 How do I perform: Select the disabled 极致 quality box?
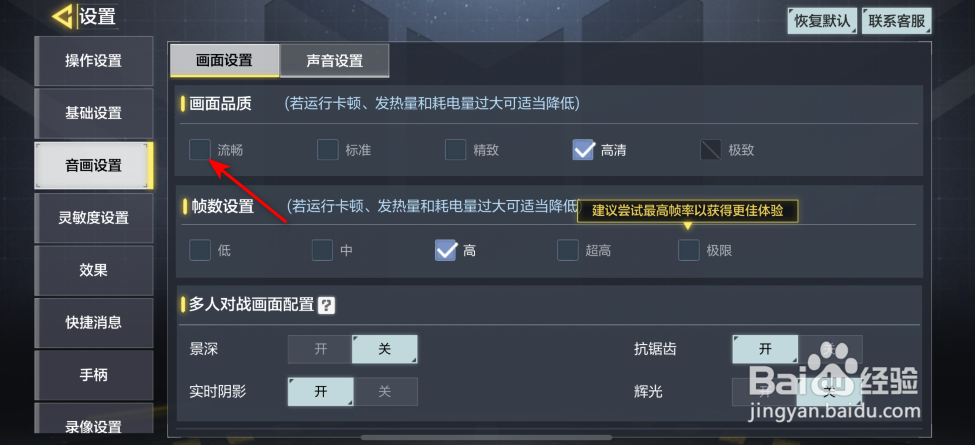point(711,150)
